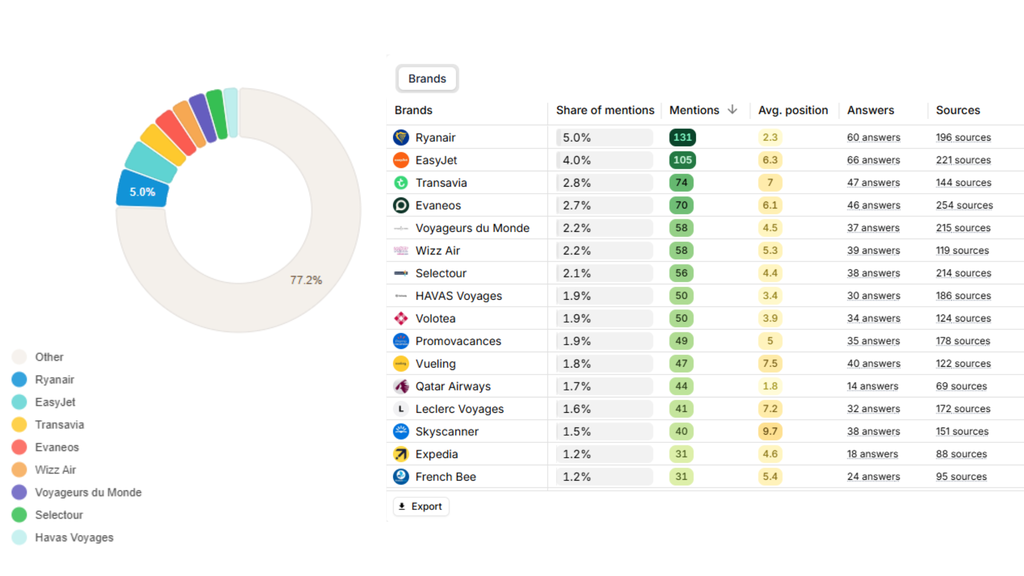Click the Volotea red logo icon
This screenshot has width=1024, height=576.
401,318
